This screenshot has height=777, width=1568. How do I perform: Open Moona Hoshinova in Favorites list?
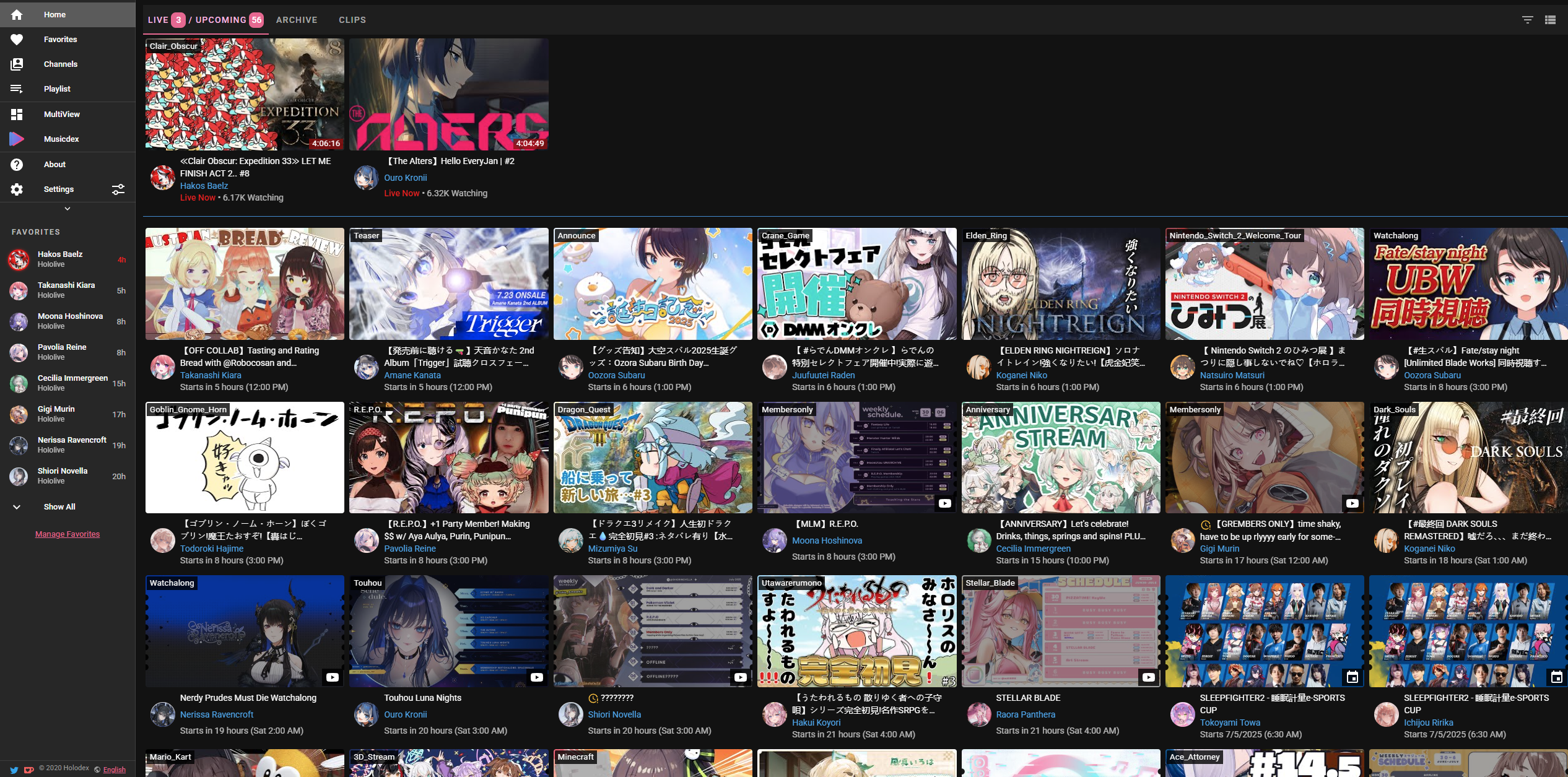pos(68,321)
